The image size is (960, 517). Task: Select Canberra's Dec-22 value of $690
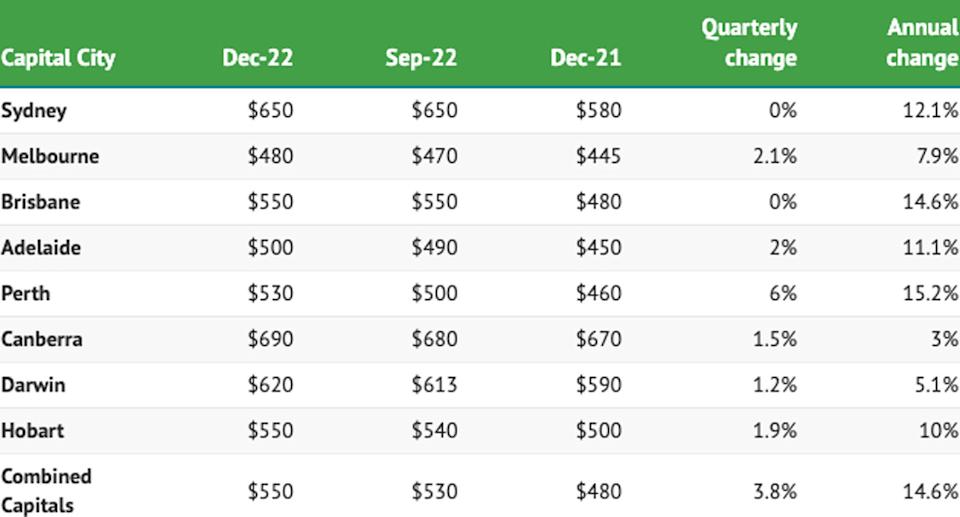click(270, 339)
